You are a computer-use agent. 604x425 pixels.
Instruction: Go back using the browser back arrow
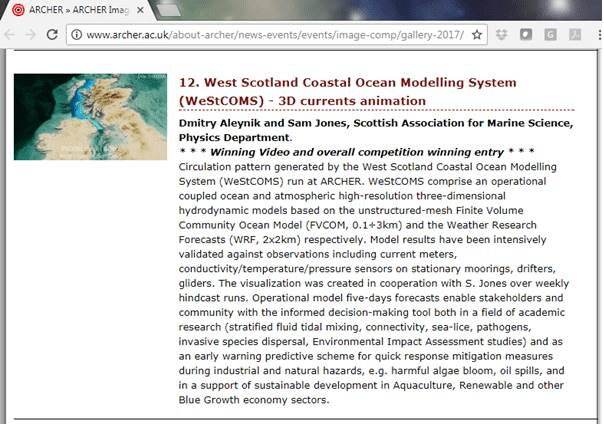(x=11, y=35)
